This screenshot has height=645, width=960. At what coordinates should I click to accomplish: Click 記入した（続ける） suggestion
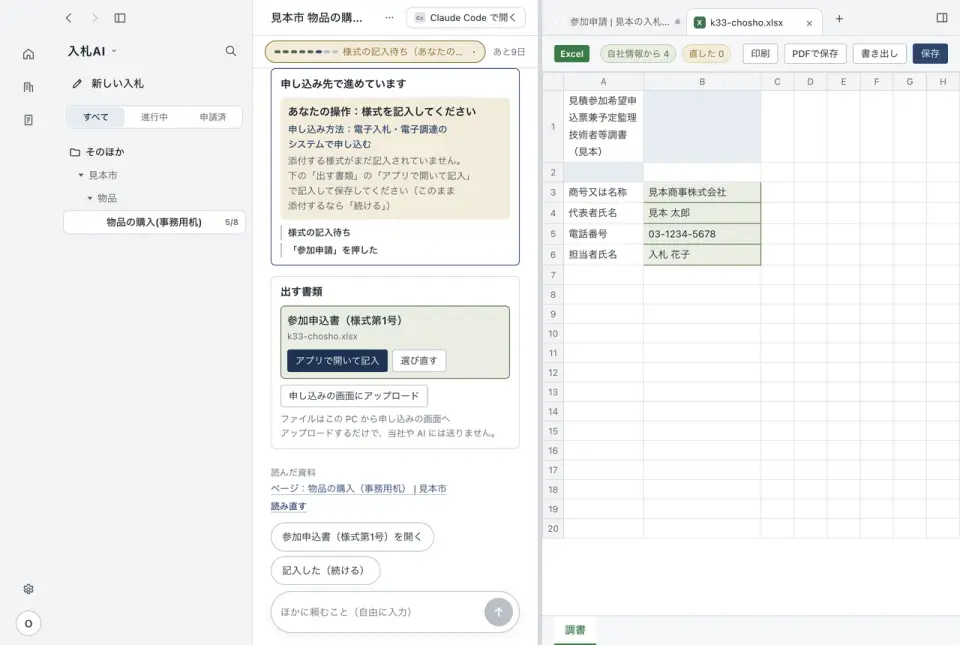coord(325,570)
